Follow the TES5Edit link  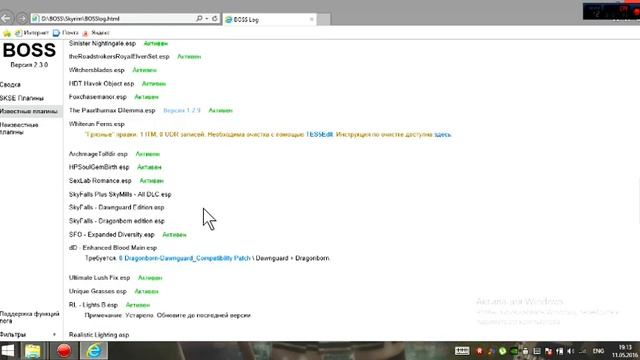320,134
